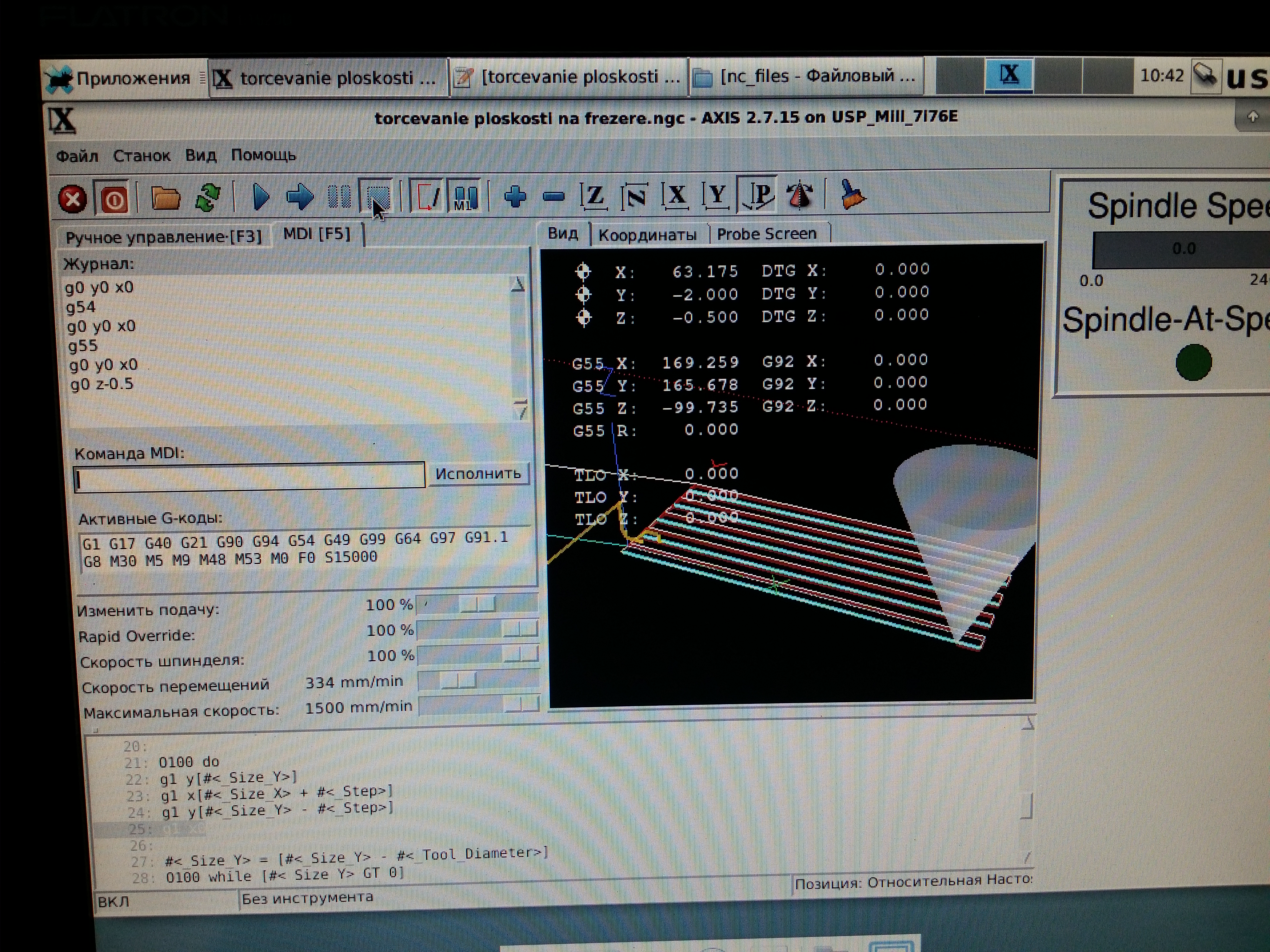The height and width of the screenshot is (952, 1270).
Task: Execute next line with step arrow
Action: pos(300,197)
